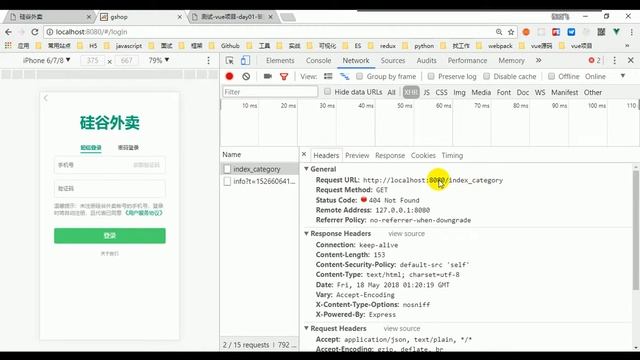Toggle Offline checkbox
Screen dimensions: 640x360
pyautogui.click(x=551, y=76)
